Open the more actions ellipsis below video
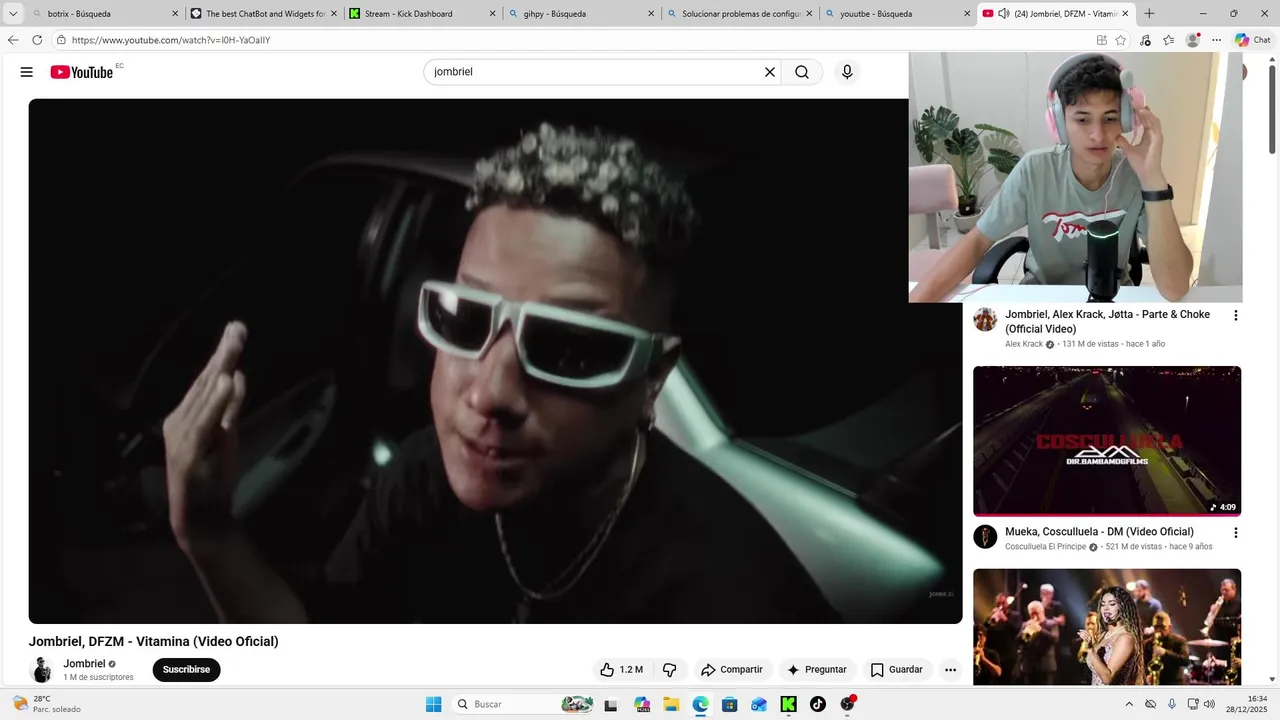The height and width of the screenshot is (720, 1280). coord(950,670)
